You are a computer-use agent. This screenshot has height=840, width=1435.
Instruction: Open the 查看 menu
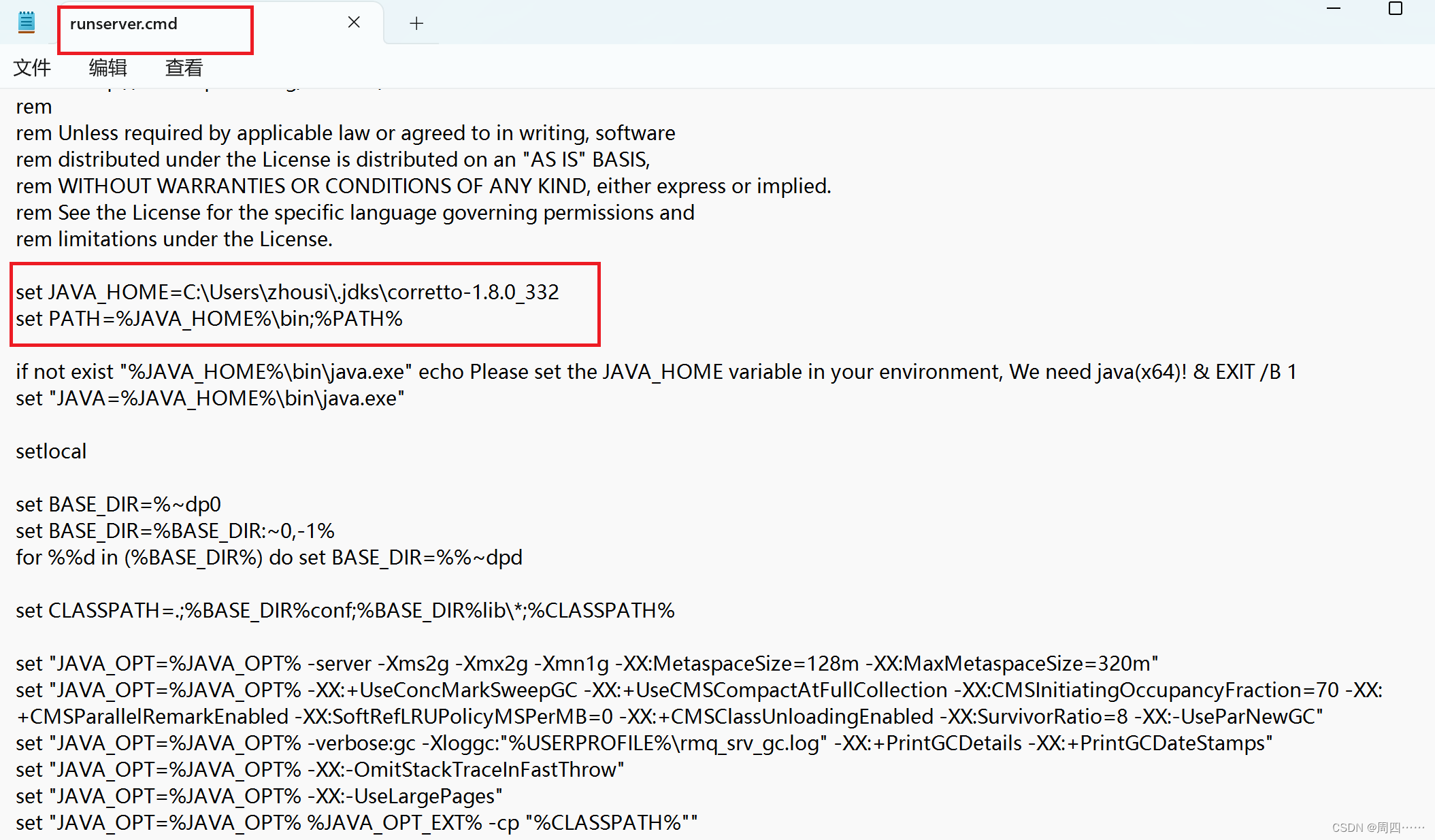tap(184, 67)
